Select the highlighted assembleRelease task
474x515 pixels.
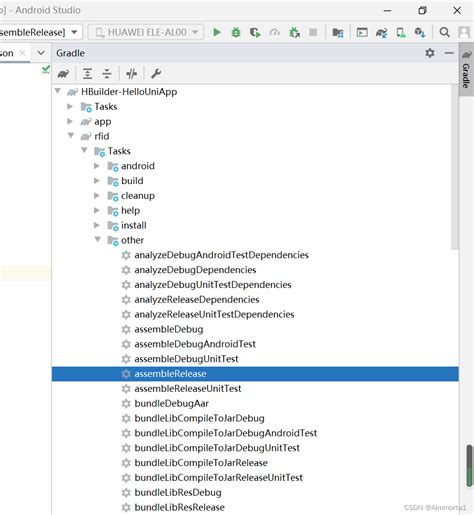pos(255,374)
